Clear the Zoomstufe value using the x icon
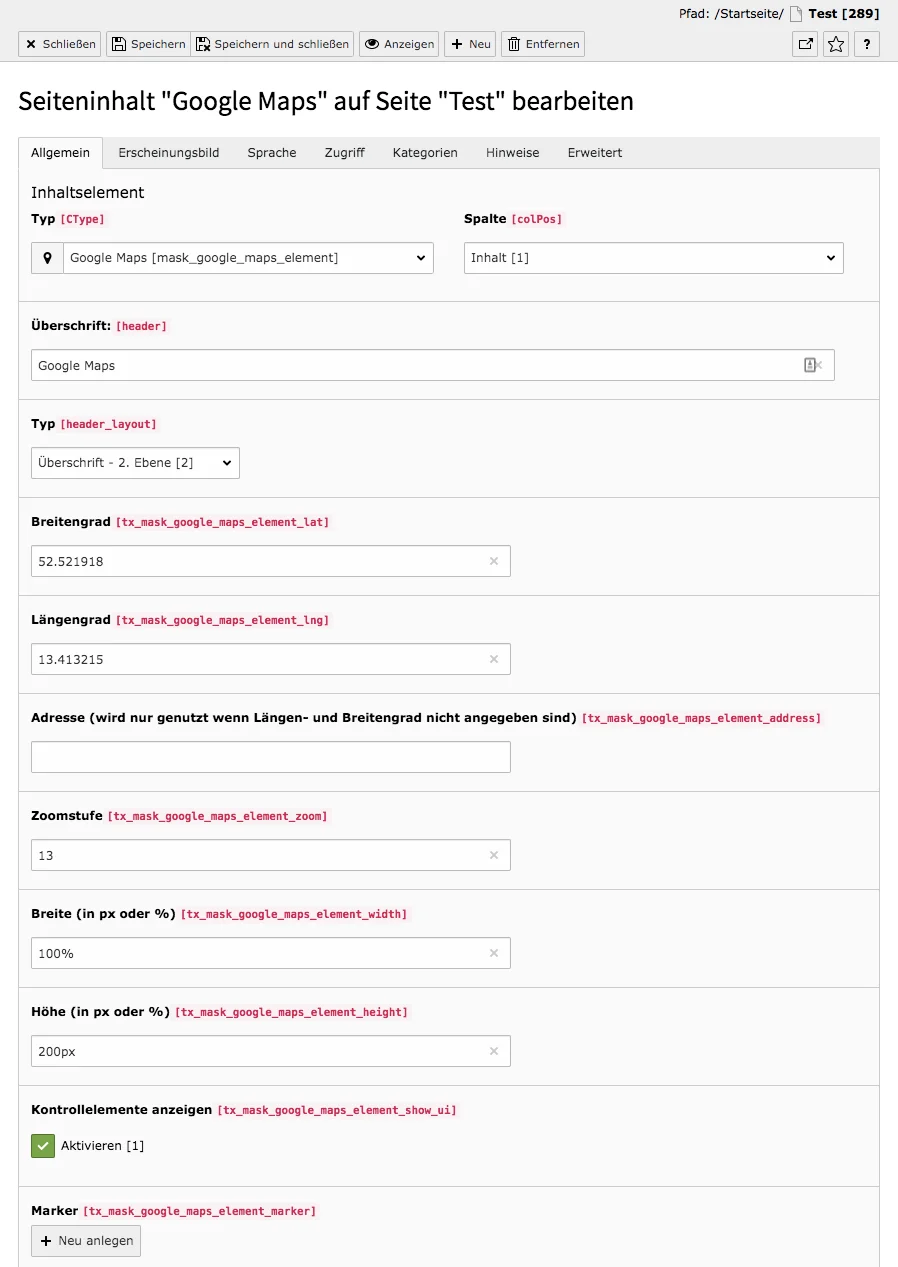898x1267 pixels. (x=494, y=855)
